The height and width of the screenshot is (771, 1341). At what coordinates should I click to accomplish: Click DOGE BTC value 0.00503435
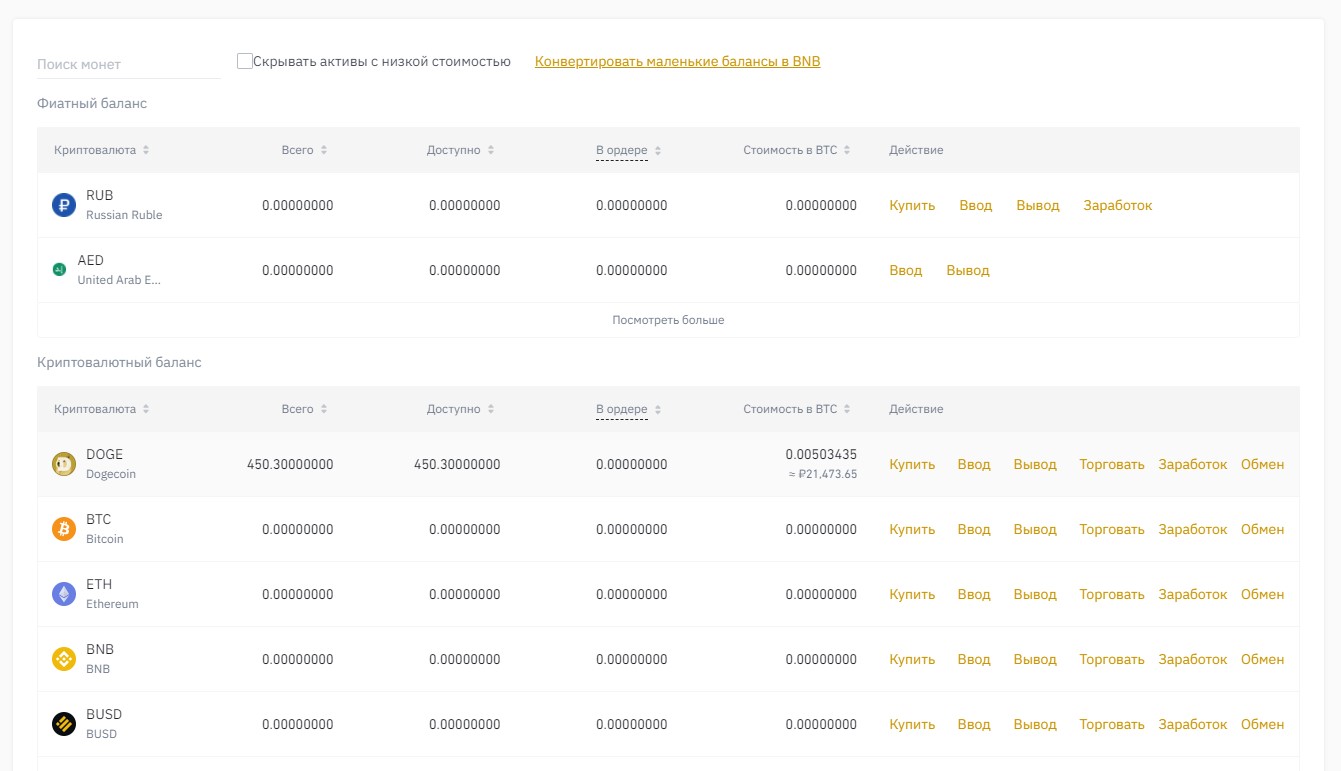click(821, 454)
